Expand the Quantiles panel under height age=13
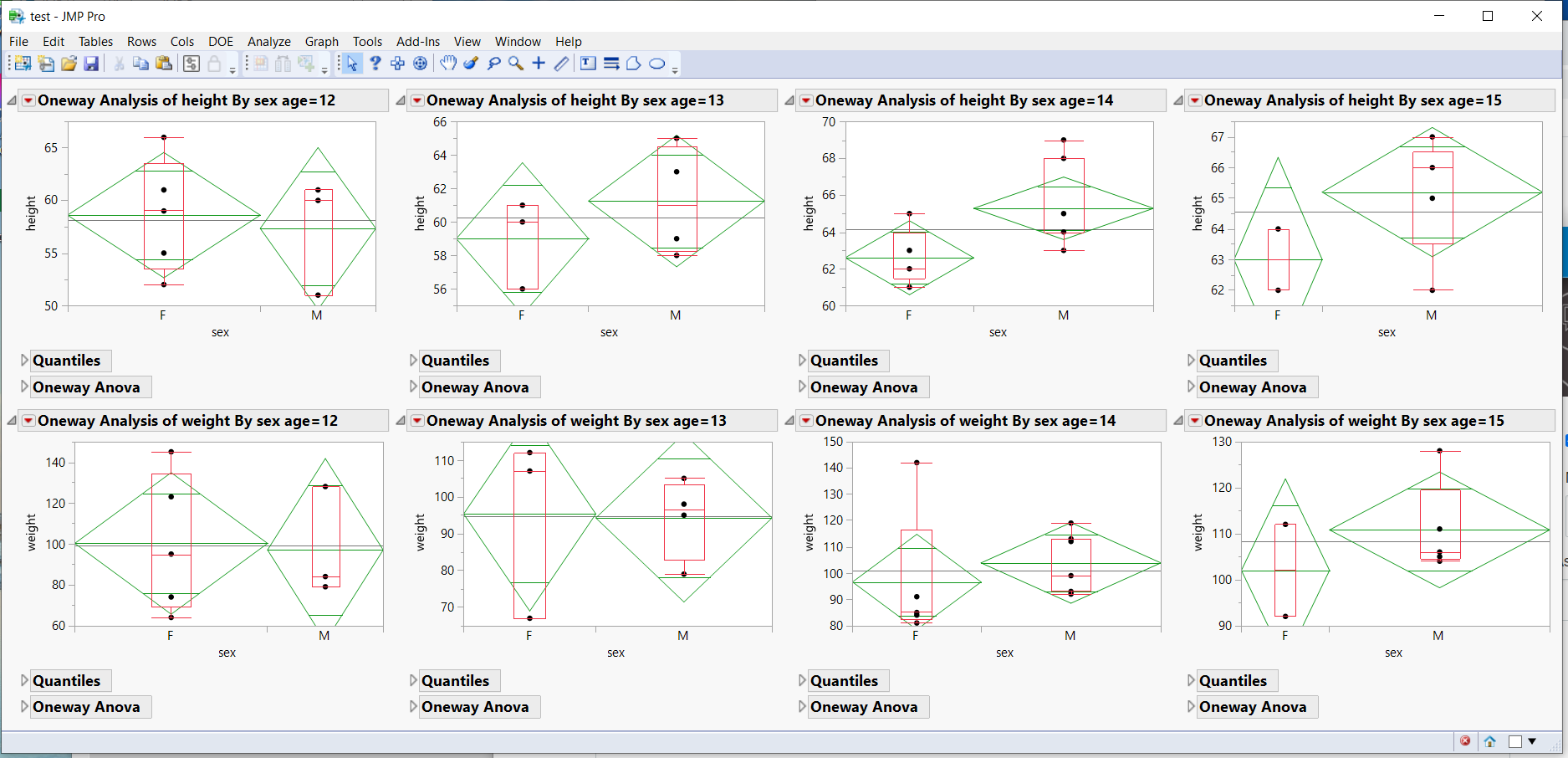The width and height of the screenshot is (1568, 758). (413, 360)
